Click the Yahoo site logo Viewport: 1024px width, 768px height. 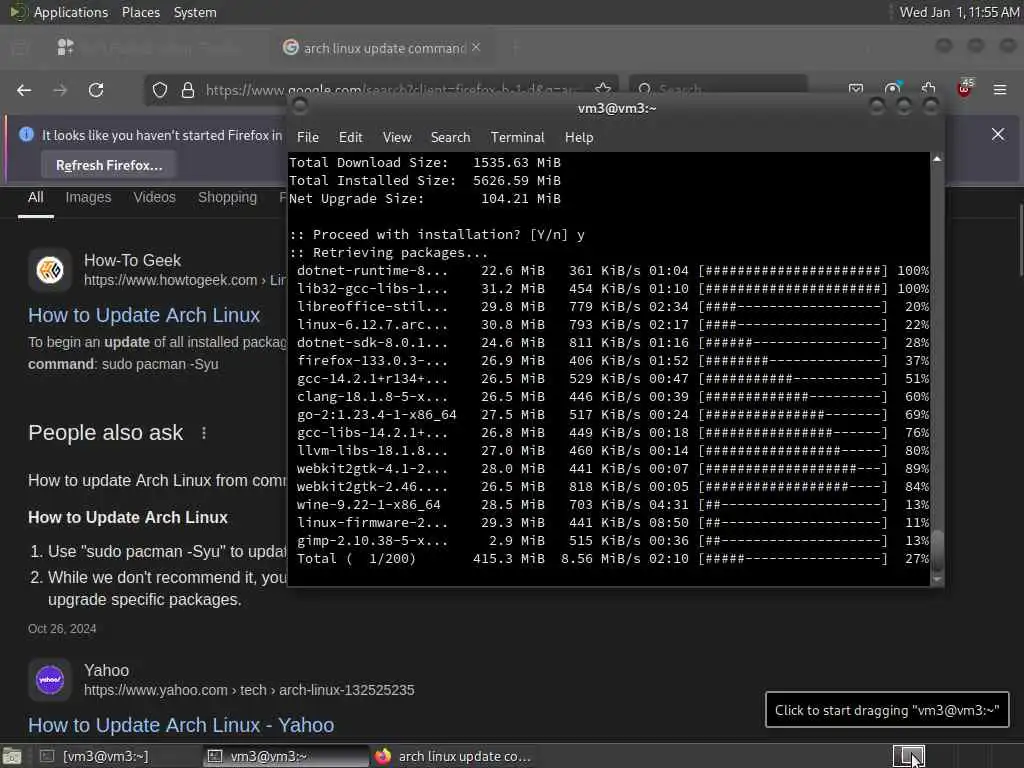click(50, 679)
